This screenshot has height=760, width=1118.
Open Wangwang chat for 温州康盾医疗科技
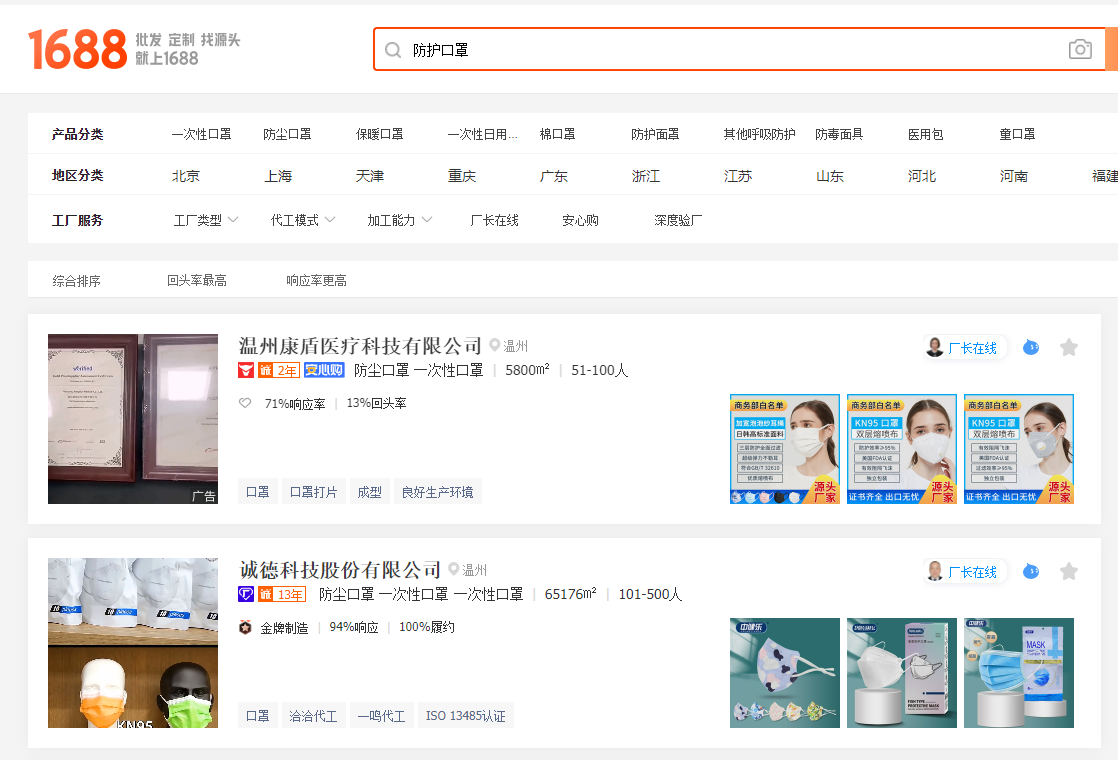click(1031, 347)
